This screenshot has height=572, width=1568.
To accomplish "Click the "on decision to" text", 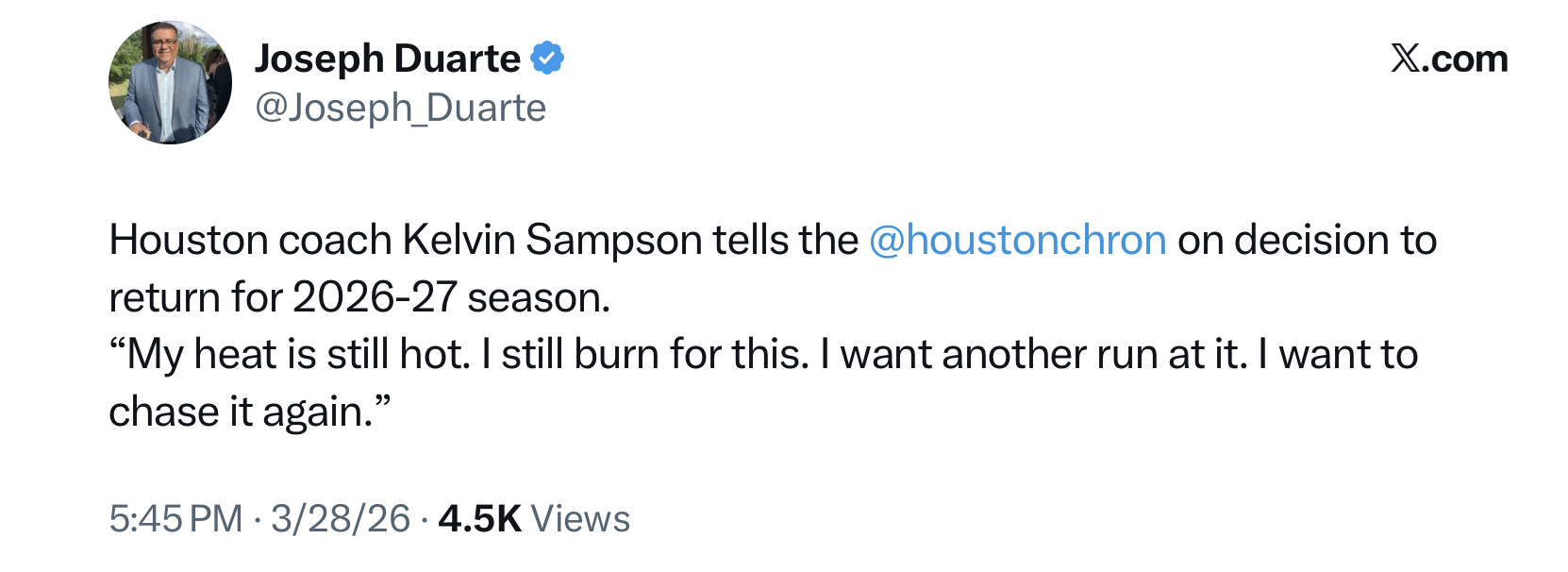I will [x=1307, y=241].
